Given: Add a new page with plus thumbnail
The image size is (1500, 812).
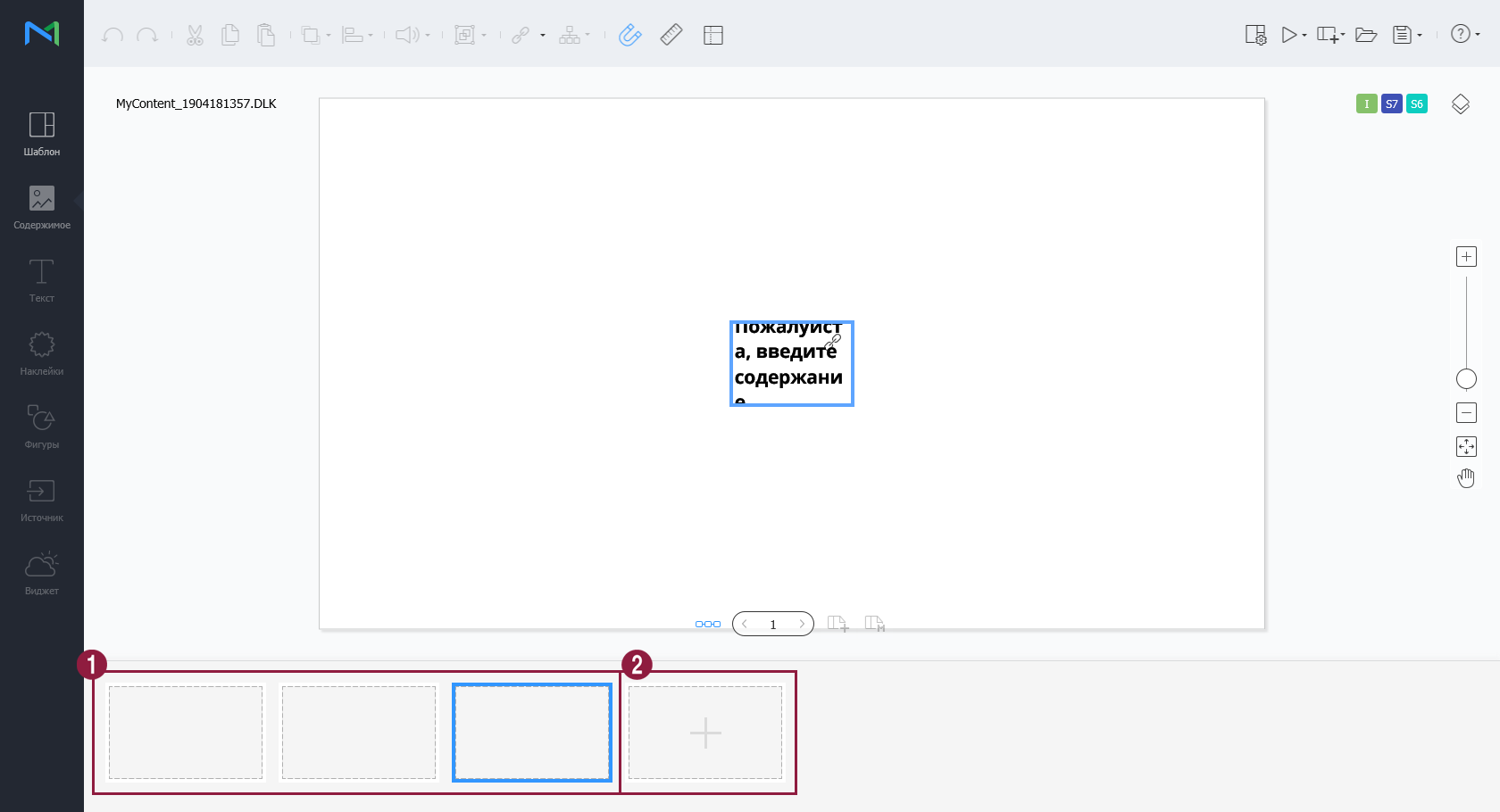Looking at the screenshot, I should coord(705,733).
